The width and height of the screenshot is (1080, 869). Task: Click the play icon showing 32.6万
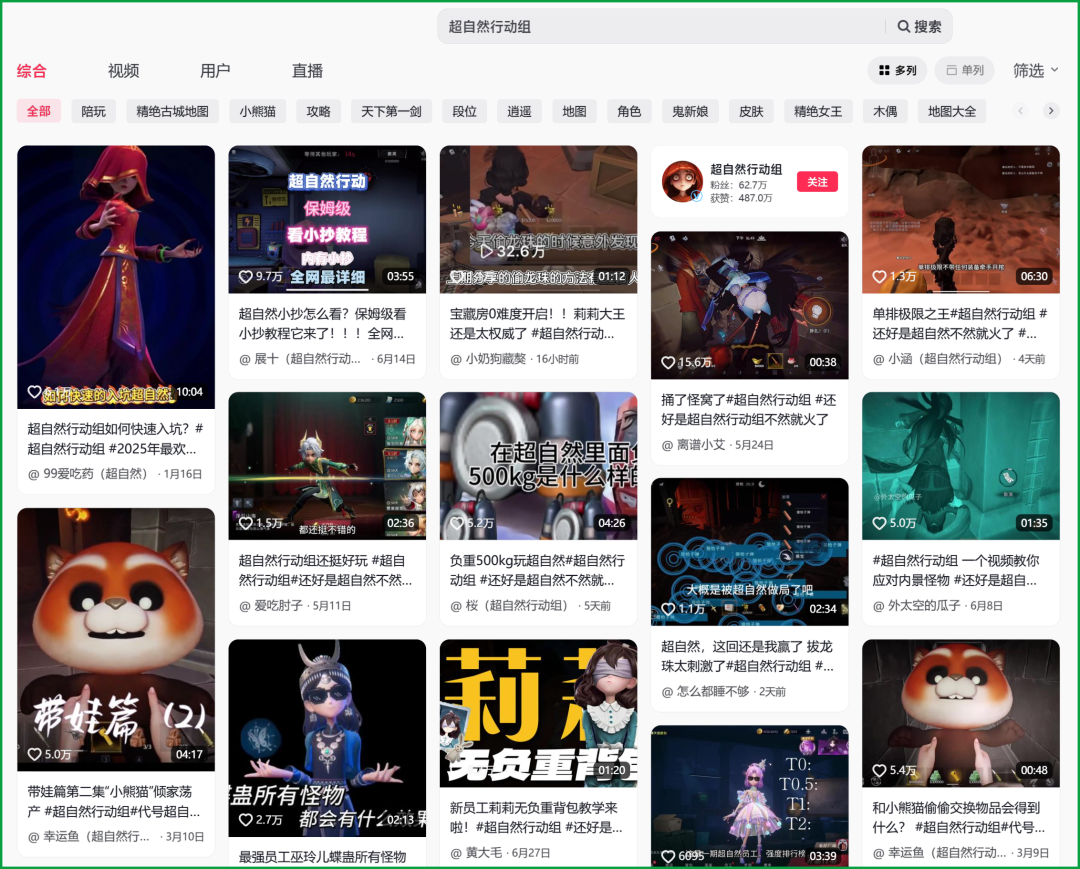click(x=487, y=251)
